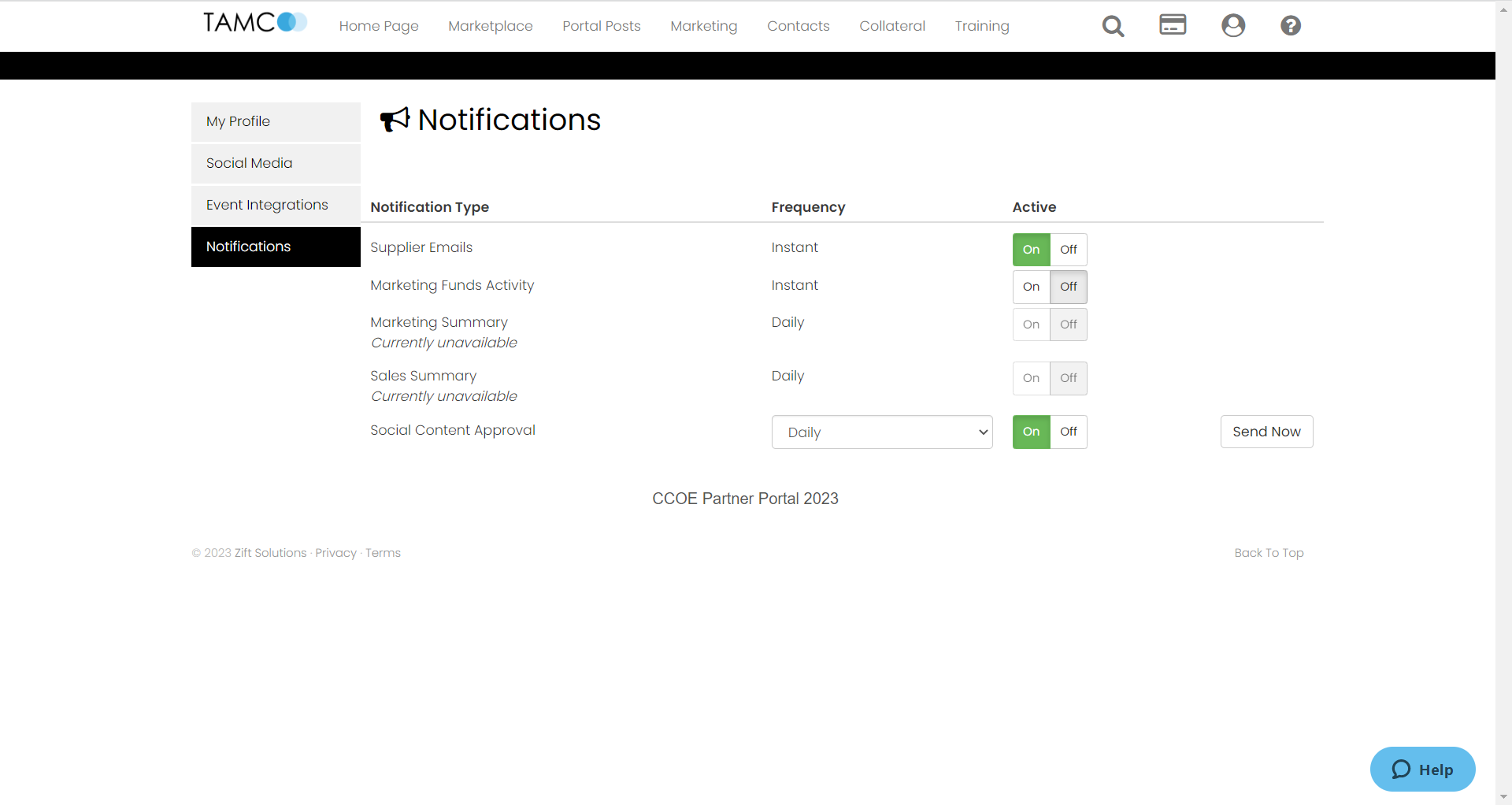Click the question mark help icon
This screenshot has width=1512, height=805.
click(x=1291, y=25)
